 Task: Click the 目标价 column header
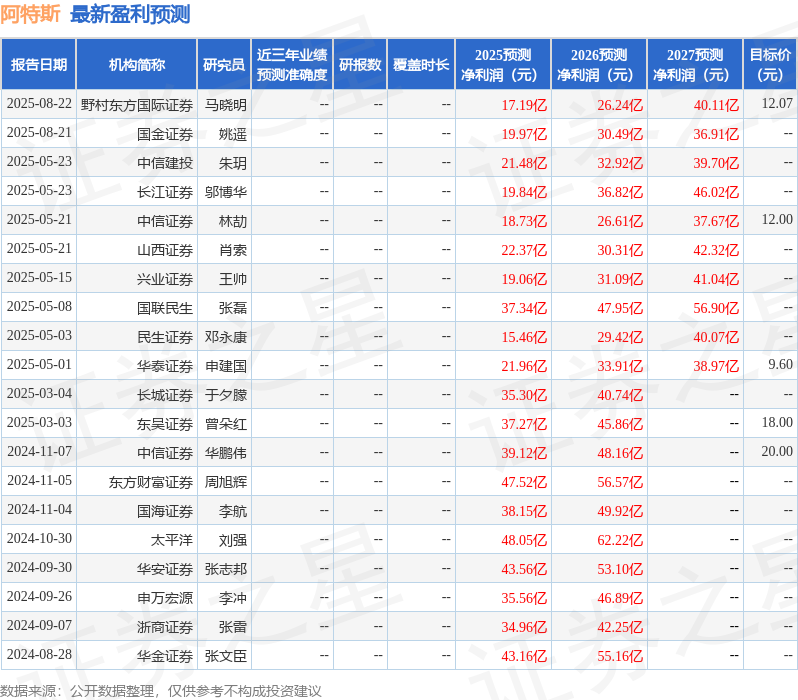(x=771, y=65)
